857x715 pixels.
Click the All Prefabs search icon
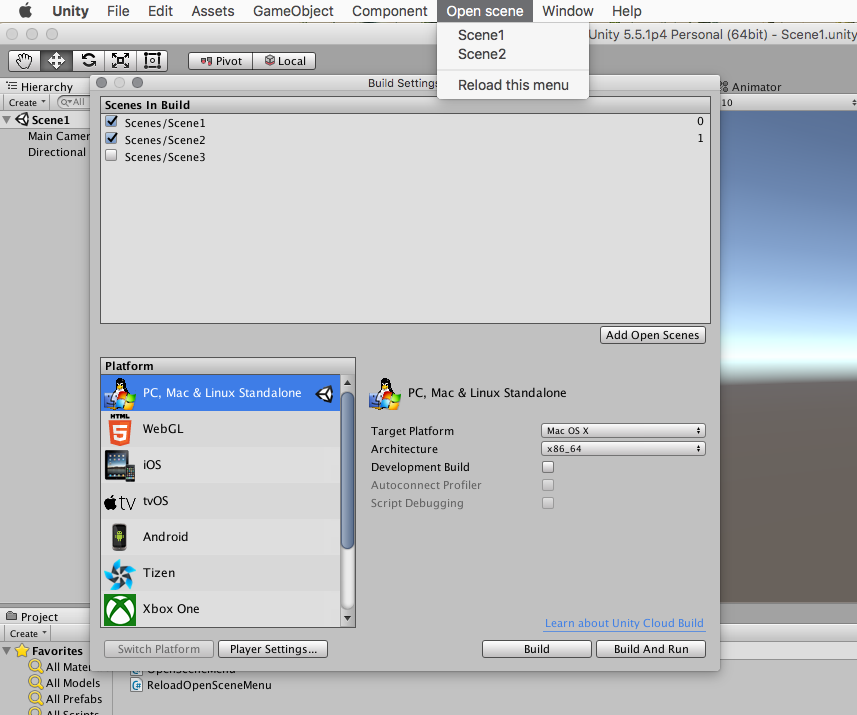click(x=36, y=698)
